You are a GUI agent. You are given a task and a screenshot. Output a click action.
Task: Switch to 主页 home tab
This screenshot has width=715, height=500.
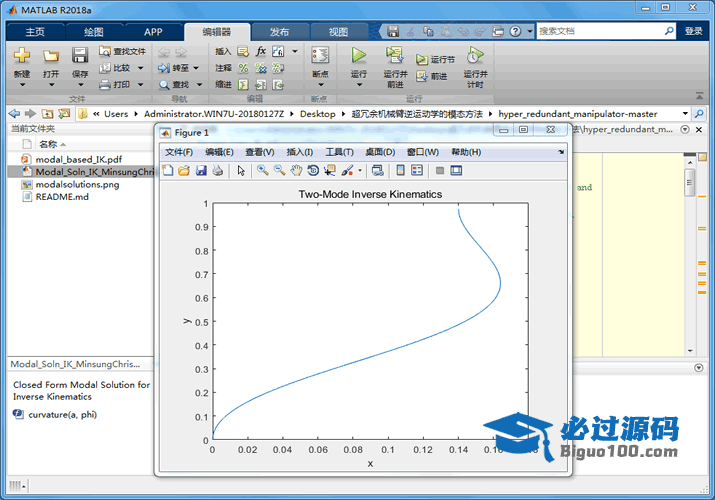35,32
